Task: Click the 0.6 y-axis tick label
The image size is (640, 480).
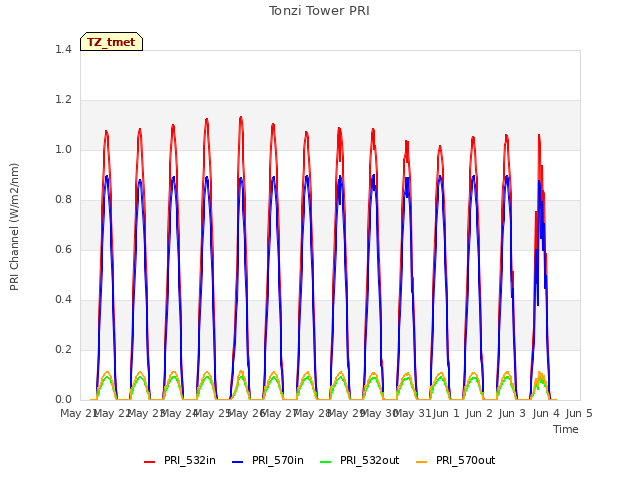Action: [x=63, y=250]
